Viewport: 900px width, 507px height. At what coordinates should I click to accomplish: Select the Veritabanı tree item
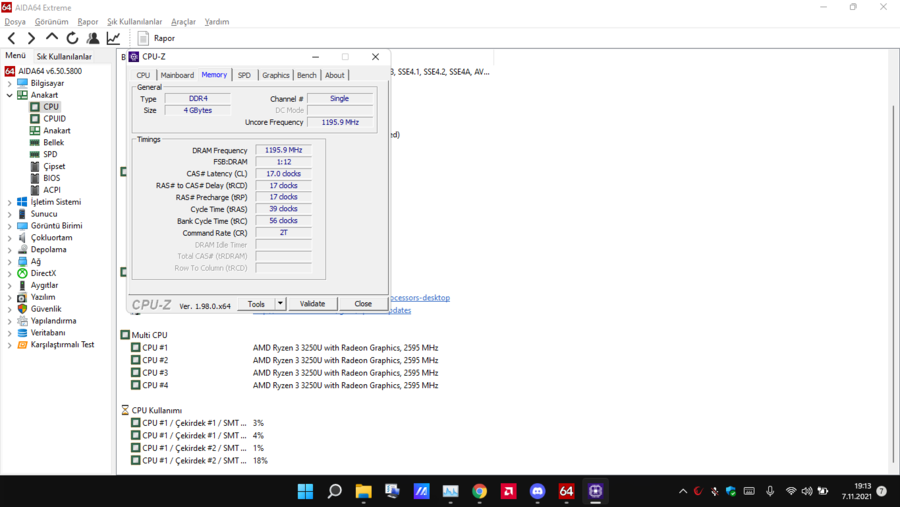48,332
